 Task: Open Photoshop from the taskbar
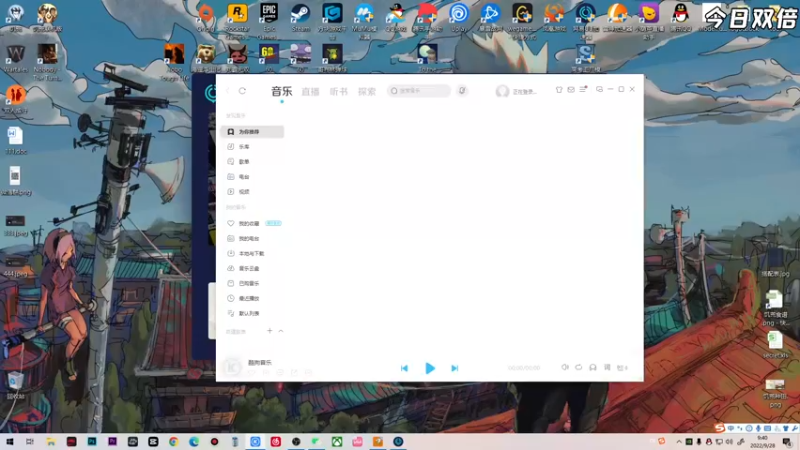(92, 442)
